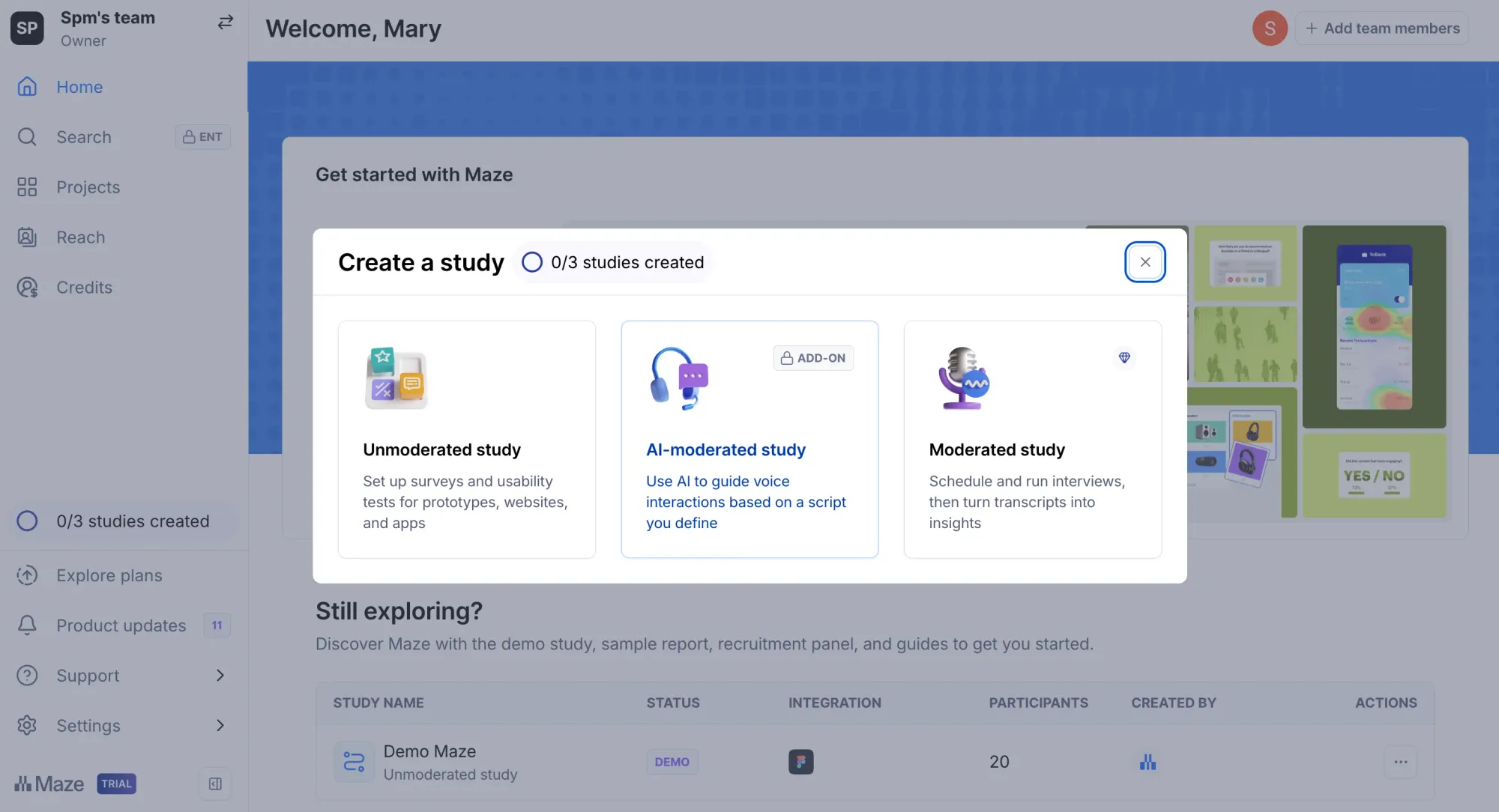Click the 0/3 studies created sidebar progress
The image size is (1499, 812).
pyautogui.click(x=124, y=521)
